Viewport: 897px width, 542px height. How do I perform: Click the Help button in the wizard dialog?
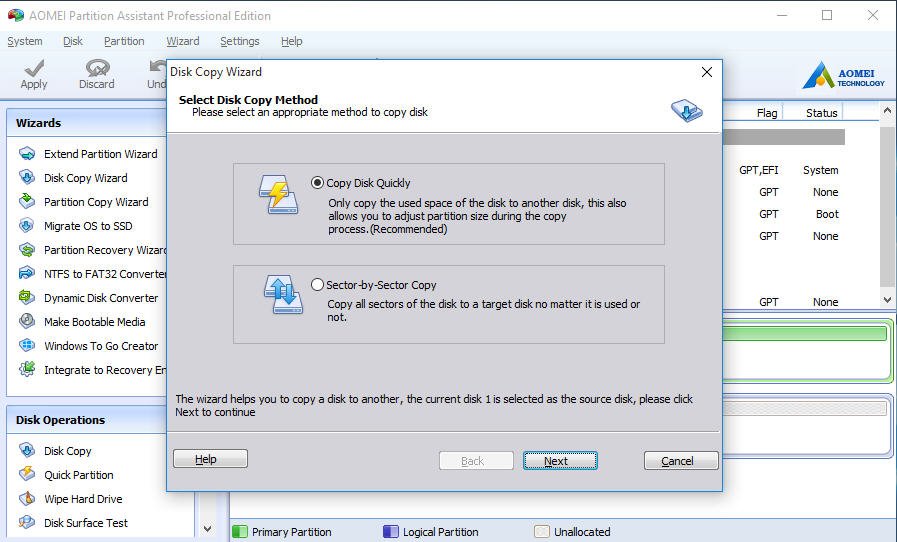tap(211, 459)
